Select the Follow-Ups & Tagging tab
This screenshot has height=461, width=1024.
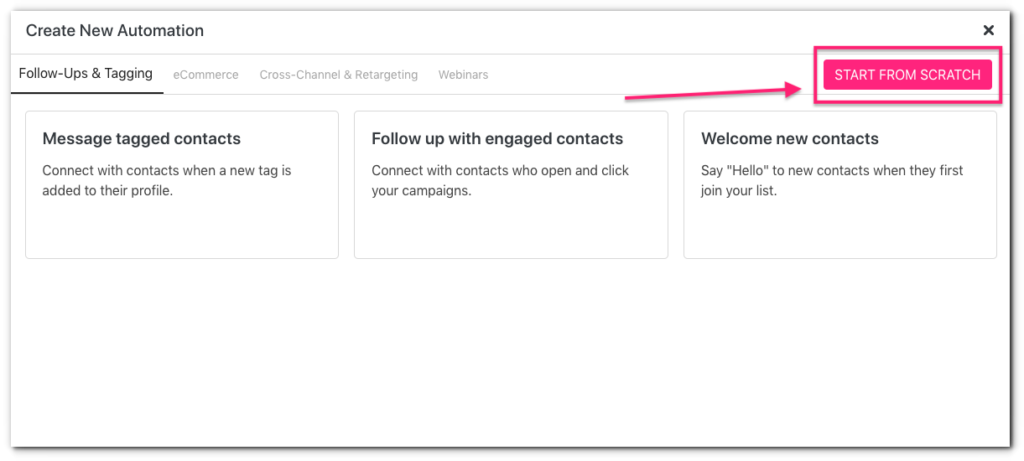click(x=86, y=73)
